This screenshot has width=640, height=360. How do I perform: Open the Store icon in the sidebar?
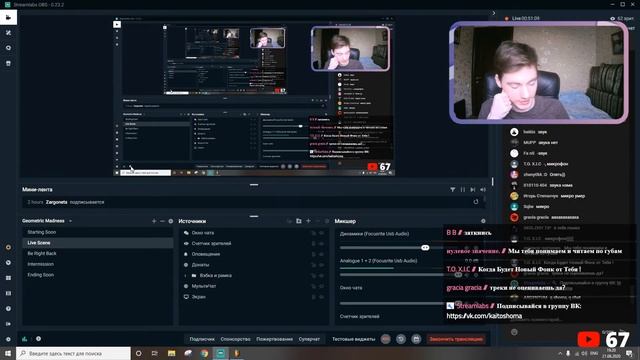pyautogui.click(x=8, y=63)
